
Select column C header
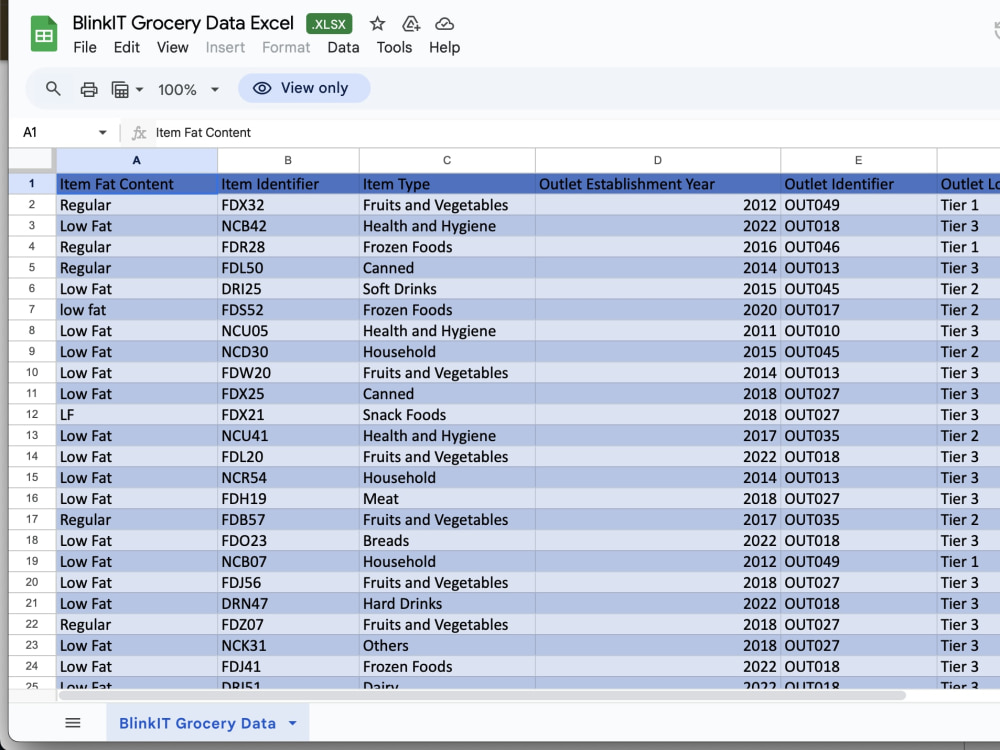point(447,160)
